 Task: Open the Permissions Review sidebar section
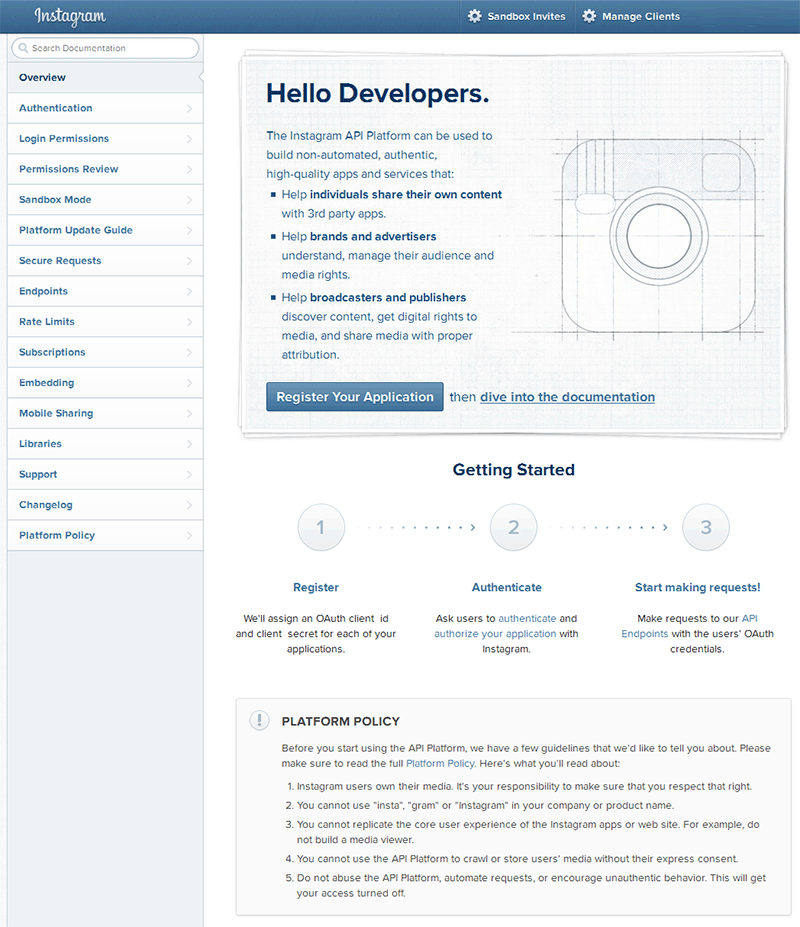(105, 169)
